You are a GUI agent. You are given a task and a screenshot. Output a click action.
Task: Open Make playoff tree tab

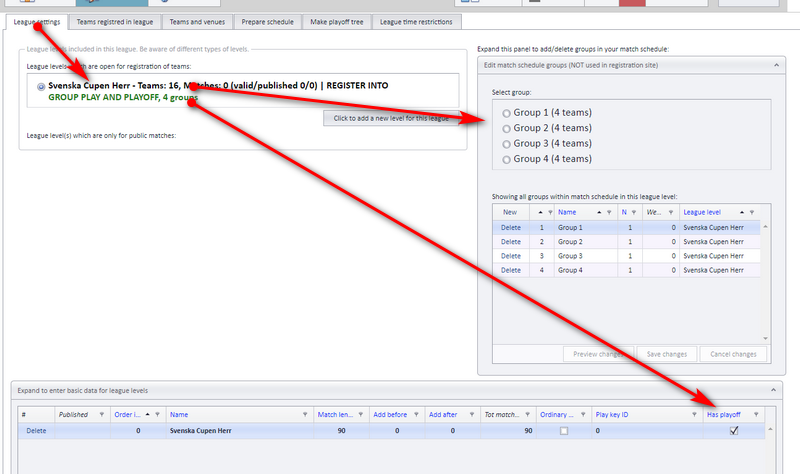click(337, 22)
